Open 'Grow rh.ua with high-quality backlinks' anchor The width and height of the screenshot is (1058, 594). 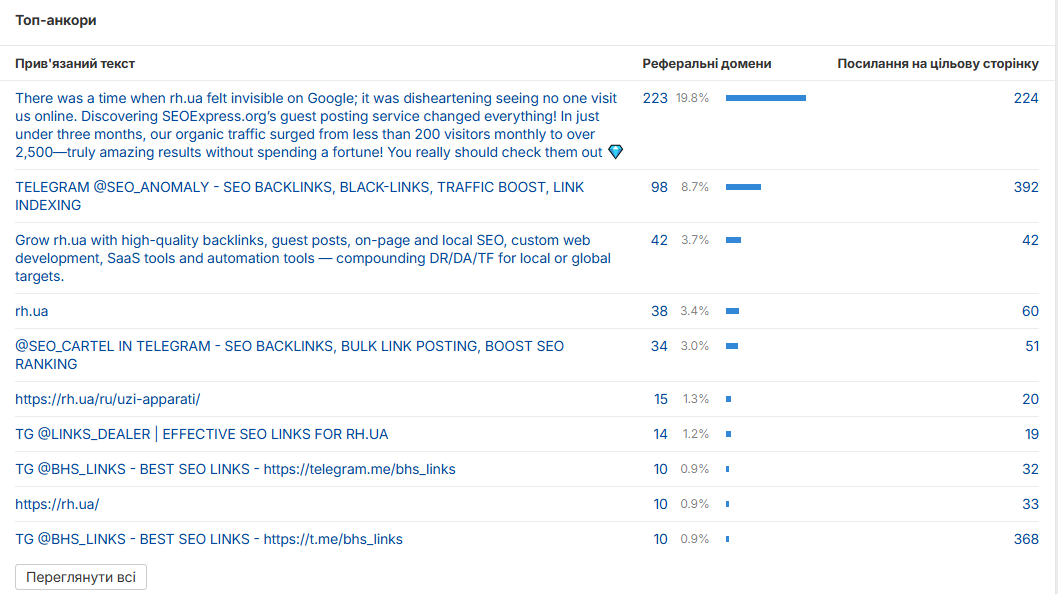(313, 258)
